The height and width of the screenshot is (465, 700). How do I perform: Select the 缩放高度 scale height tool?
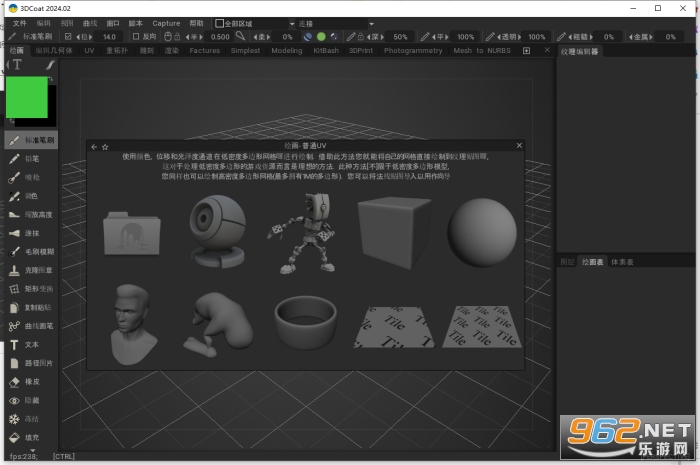tap(31, 215)
